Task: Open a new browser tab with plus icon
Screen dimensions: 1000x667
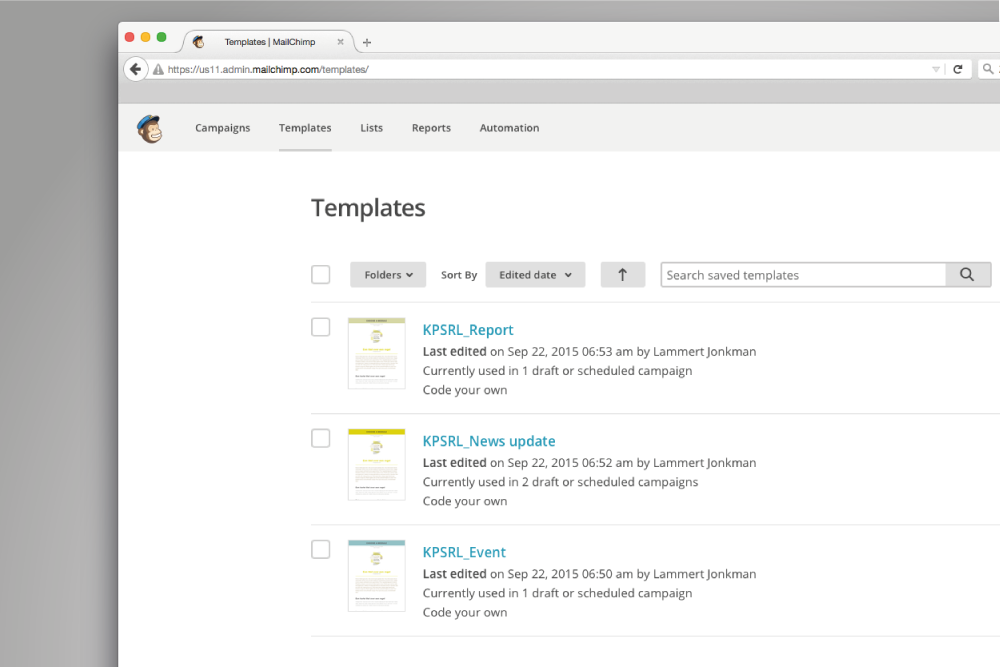Action: coord(367,43)
